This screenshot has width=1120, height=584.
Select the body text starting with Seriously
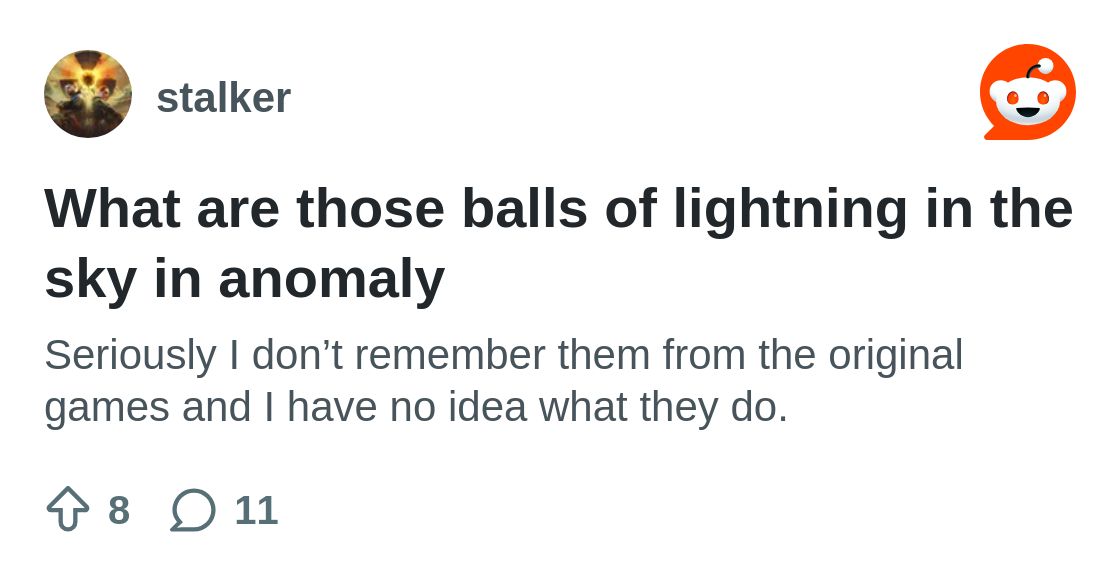point(504,381)
